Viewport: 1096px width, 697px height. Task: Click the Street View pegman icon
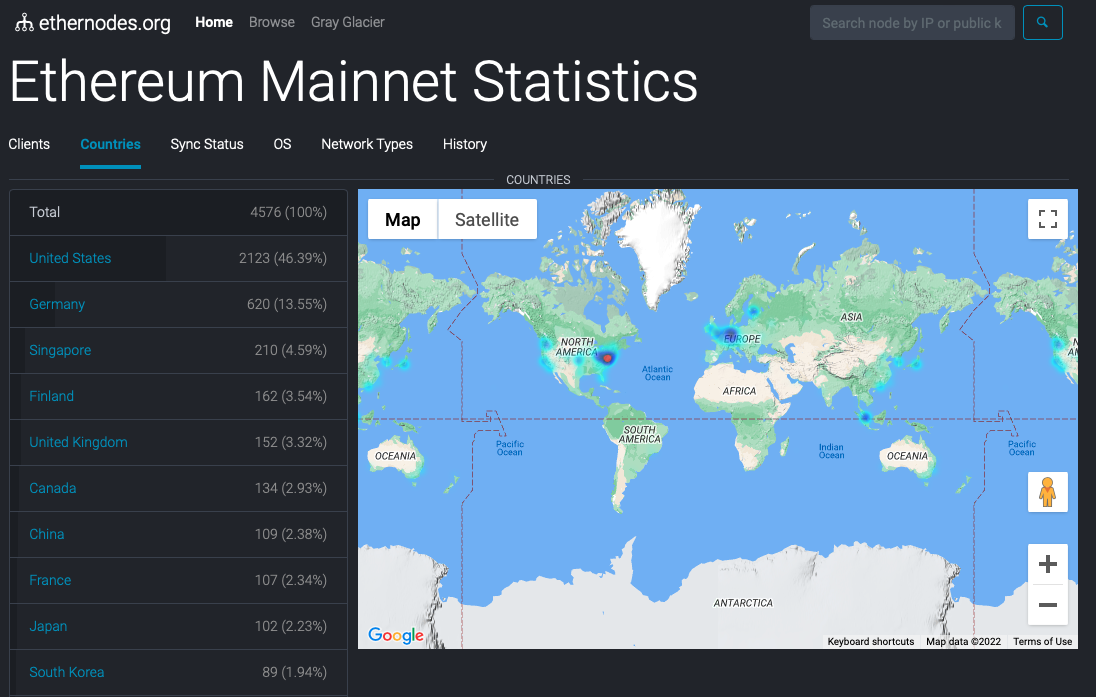[1047, 491]
